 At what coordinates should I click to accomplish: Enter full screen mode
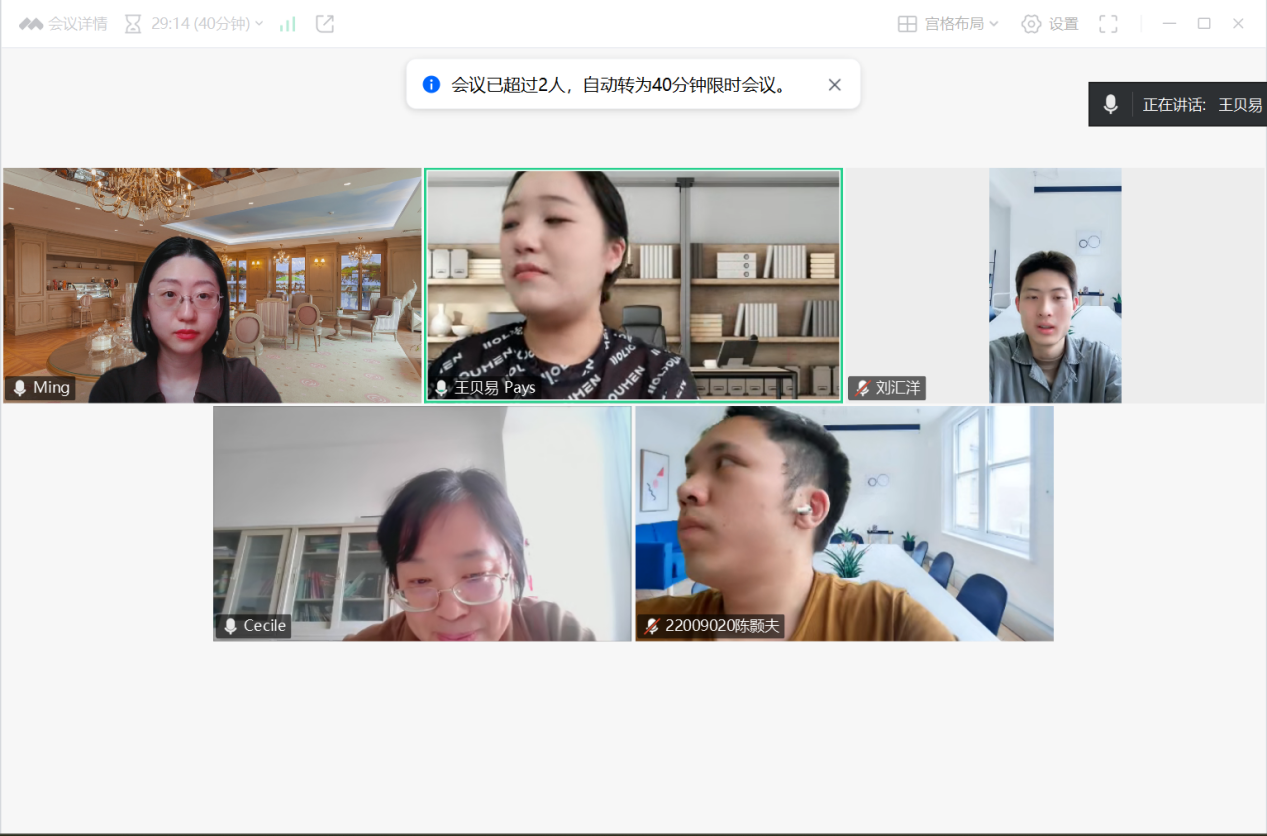[1108, 24]
